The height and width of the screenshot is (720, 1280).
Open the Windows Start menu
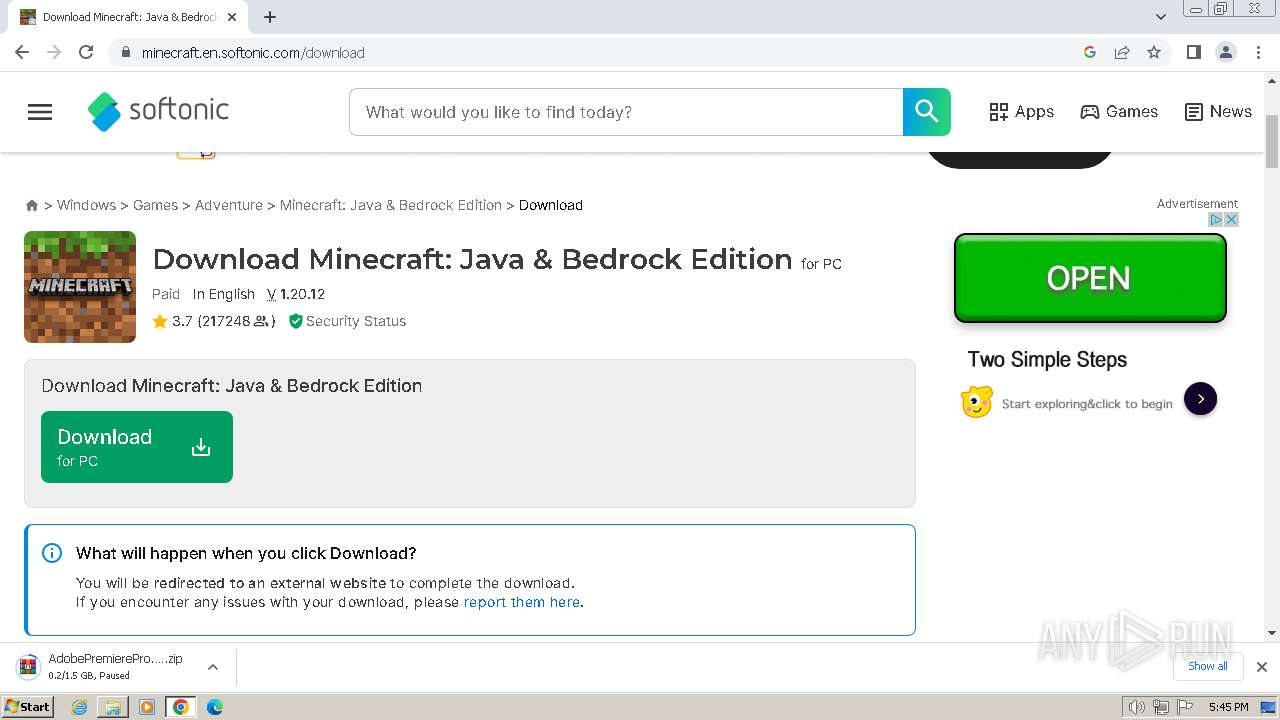coord(28,707)
